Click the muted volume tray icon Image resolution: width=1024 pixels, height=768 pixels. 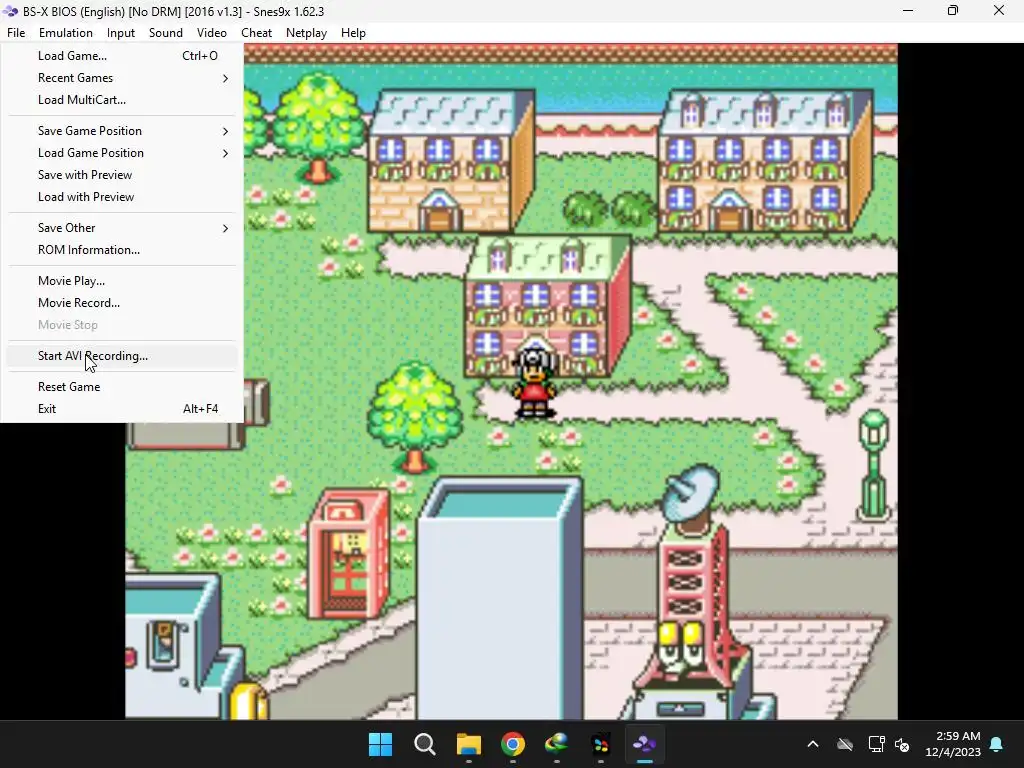pos(903,744)
